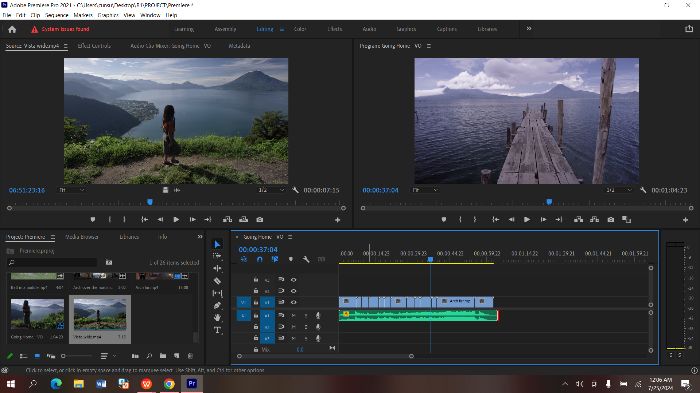Mute the A1 audio track
The height and width of the screenshot is (393, 700).
coord(293,315)
